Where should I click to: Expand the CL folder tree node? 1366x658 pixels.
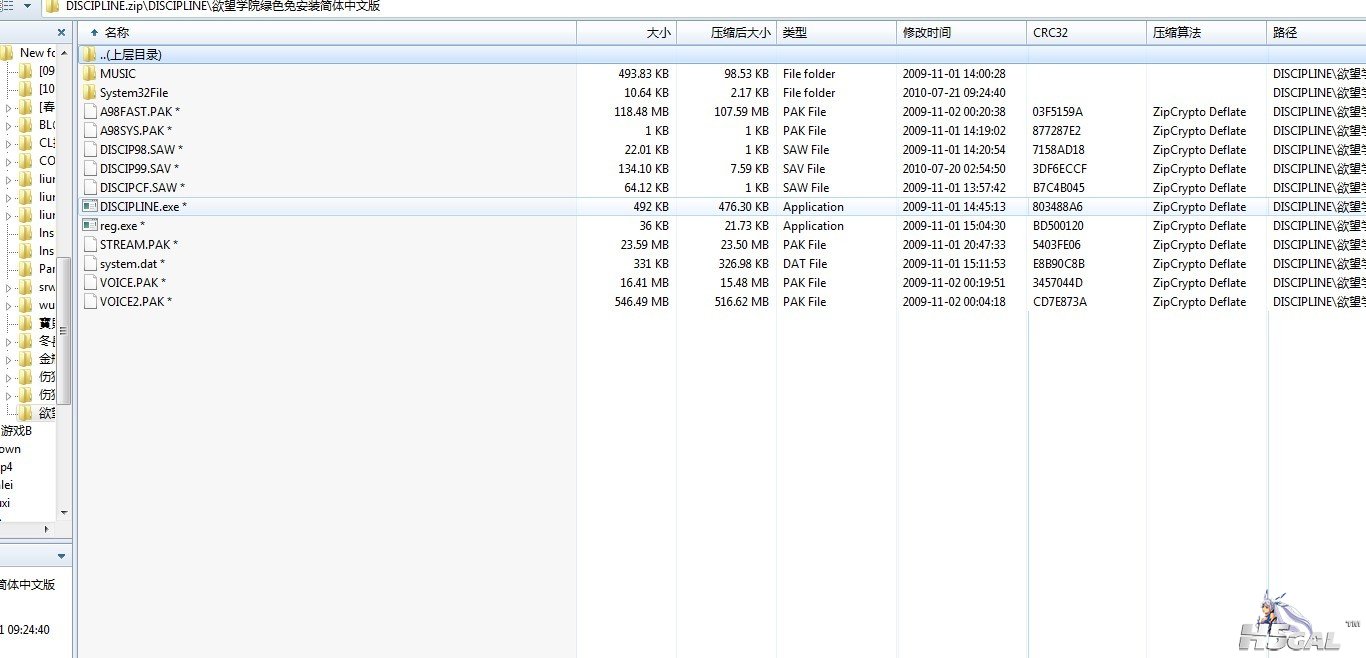[x=9, y=143]
